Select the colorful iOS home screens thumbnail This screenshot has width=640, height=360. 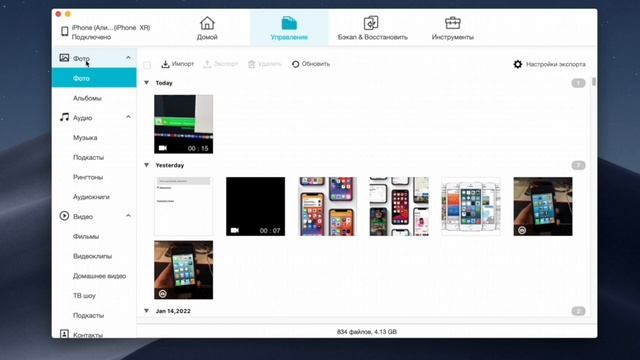click(x=327, y=206)
